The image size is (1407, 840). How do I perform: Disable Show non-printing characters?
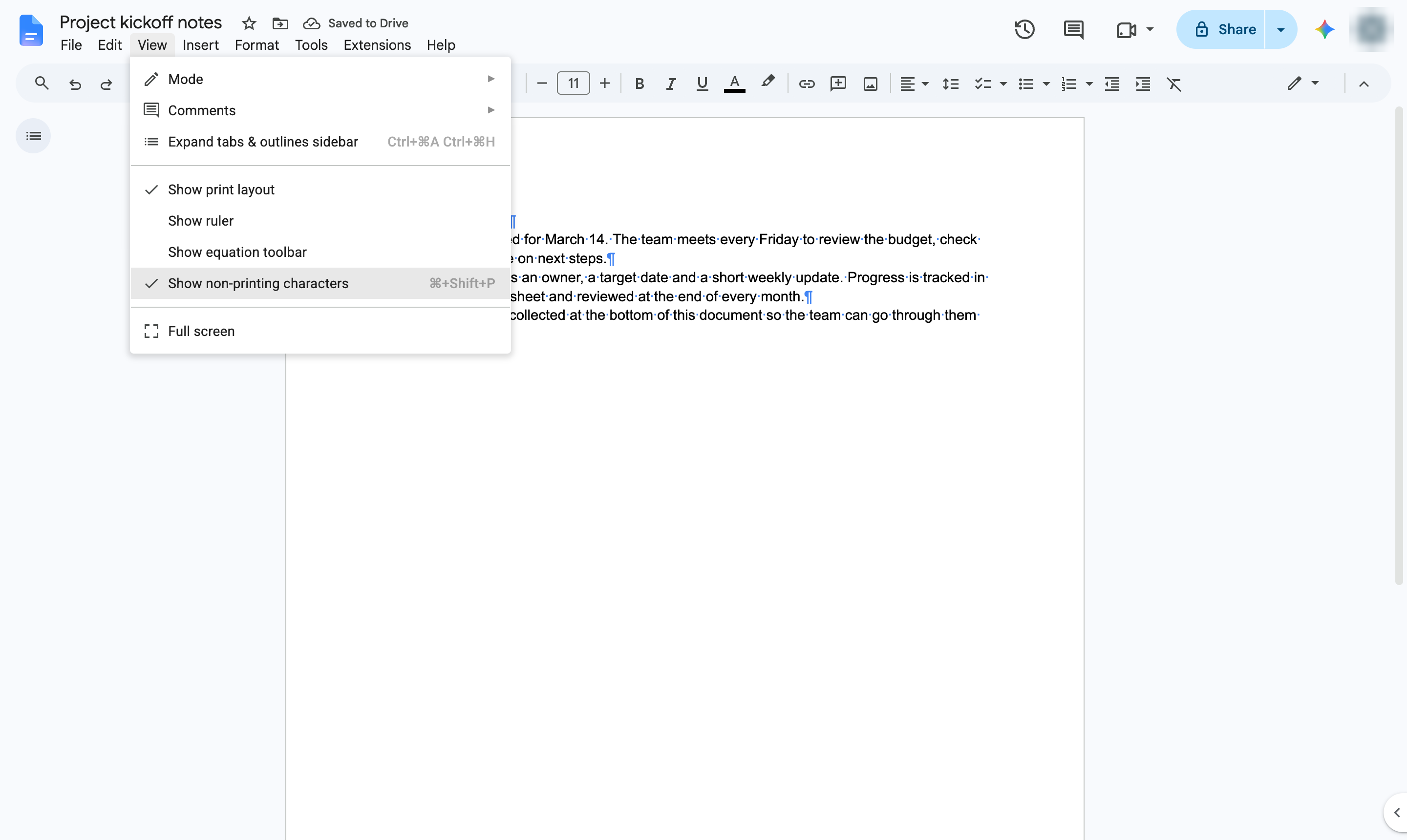[320, 283]
